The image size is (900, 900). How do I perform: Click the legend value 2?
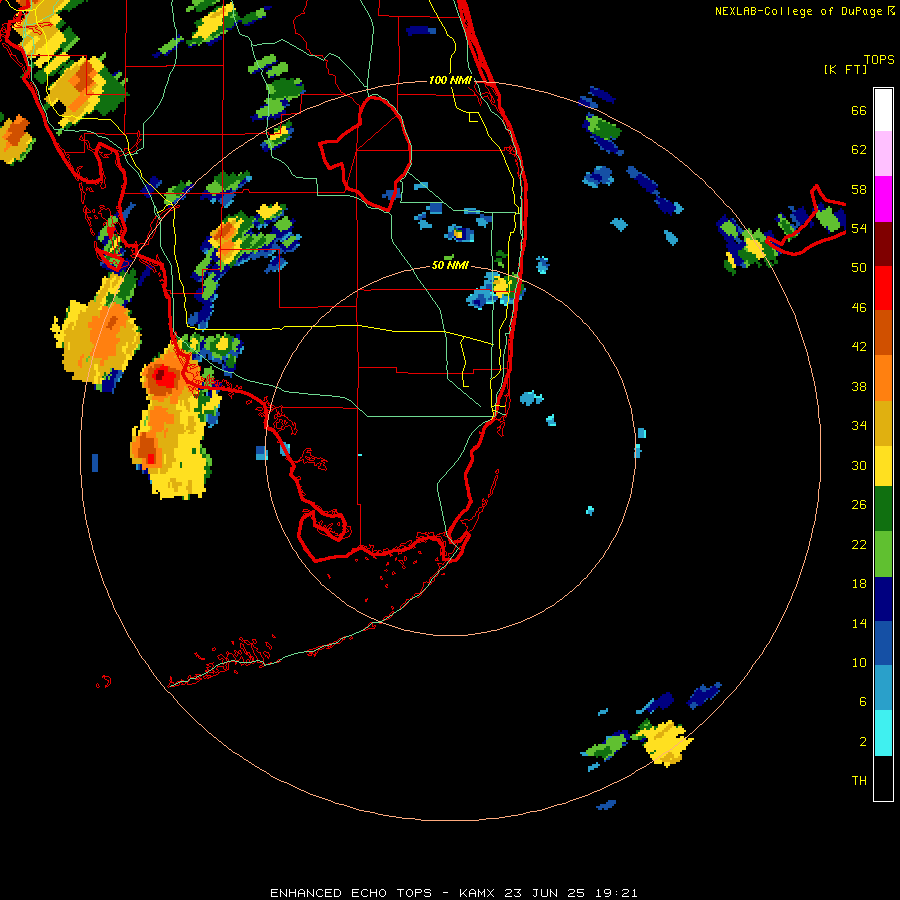(863, 742)
